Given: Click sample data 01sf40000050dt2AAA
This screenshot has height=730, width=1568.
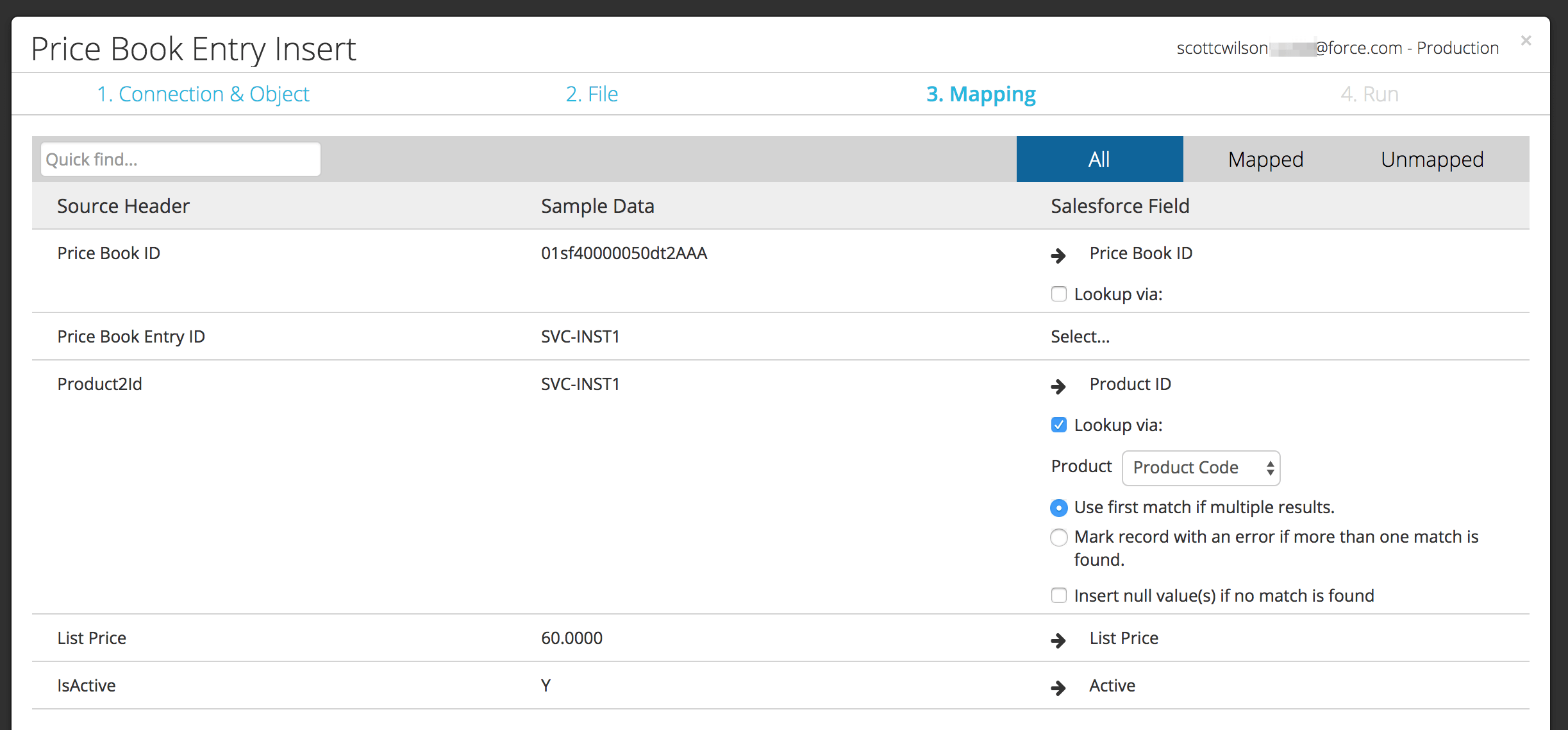Looking at the screenshot, I should (624, 253).
